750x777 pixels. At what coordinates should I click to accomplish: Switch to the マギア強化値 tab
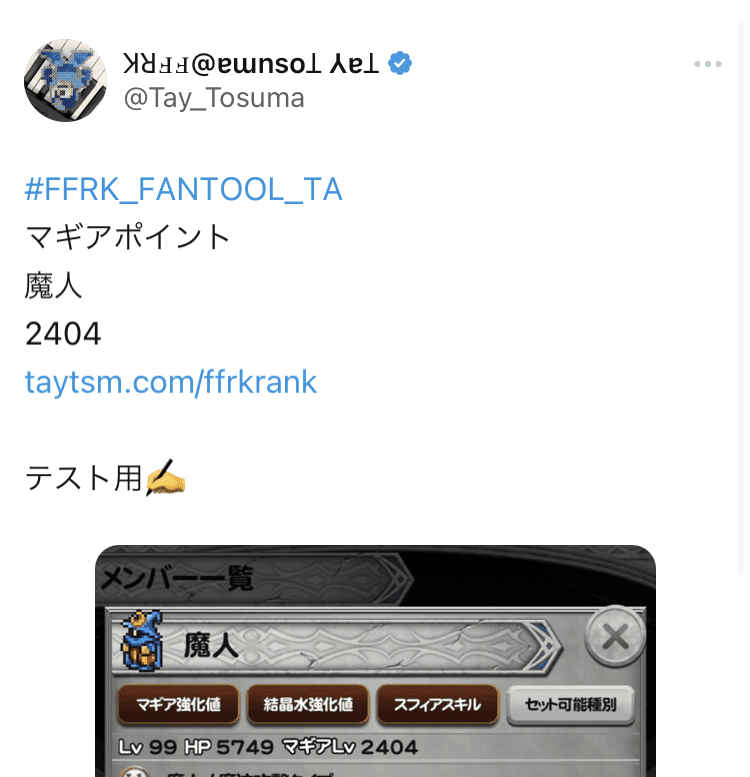point(178,704)
